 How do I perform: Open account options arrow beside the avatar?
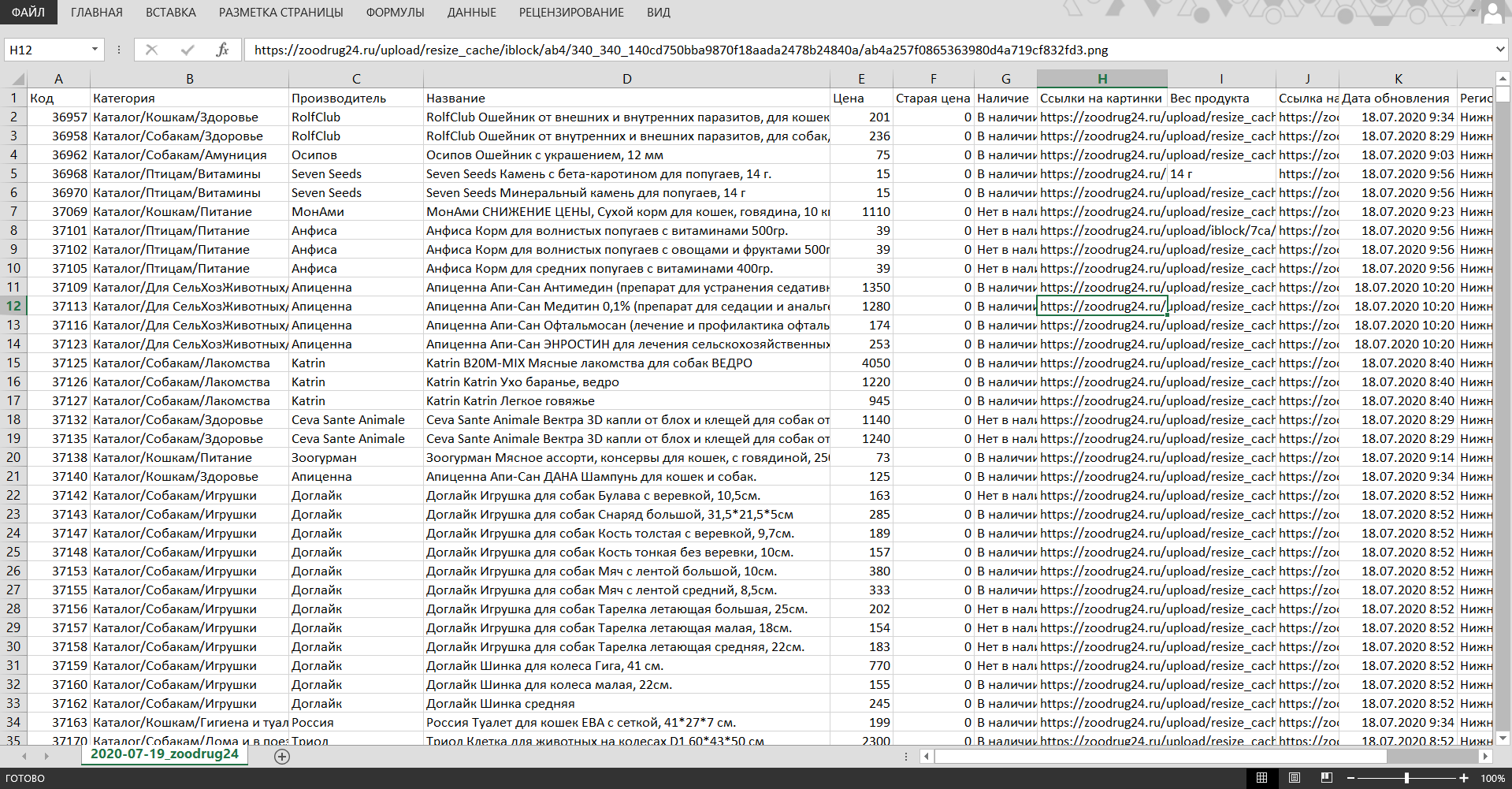click(x=1473, y=12)
